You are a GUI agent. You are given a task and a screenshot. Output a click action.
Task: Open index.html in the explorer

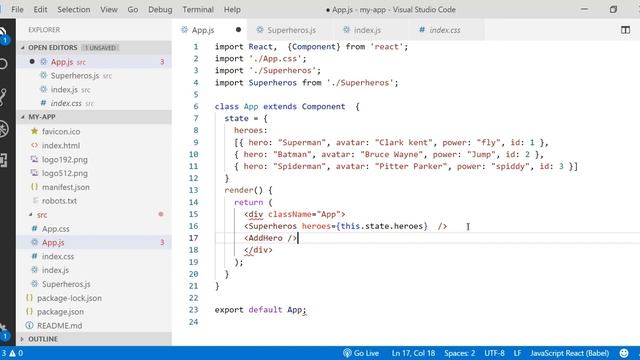point(94,145)
